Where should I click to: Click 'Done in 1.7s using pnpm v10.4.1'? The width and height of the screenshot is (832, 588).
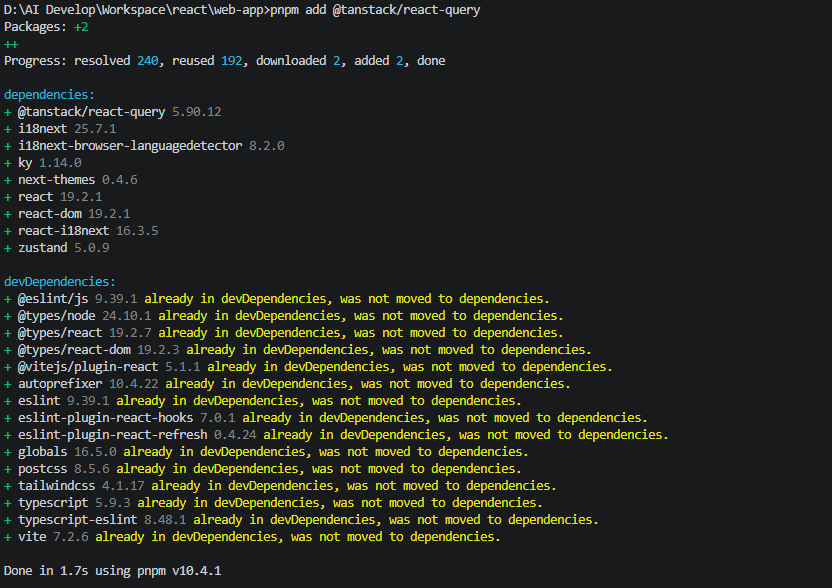click(x=112, y=571)
